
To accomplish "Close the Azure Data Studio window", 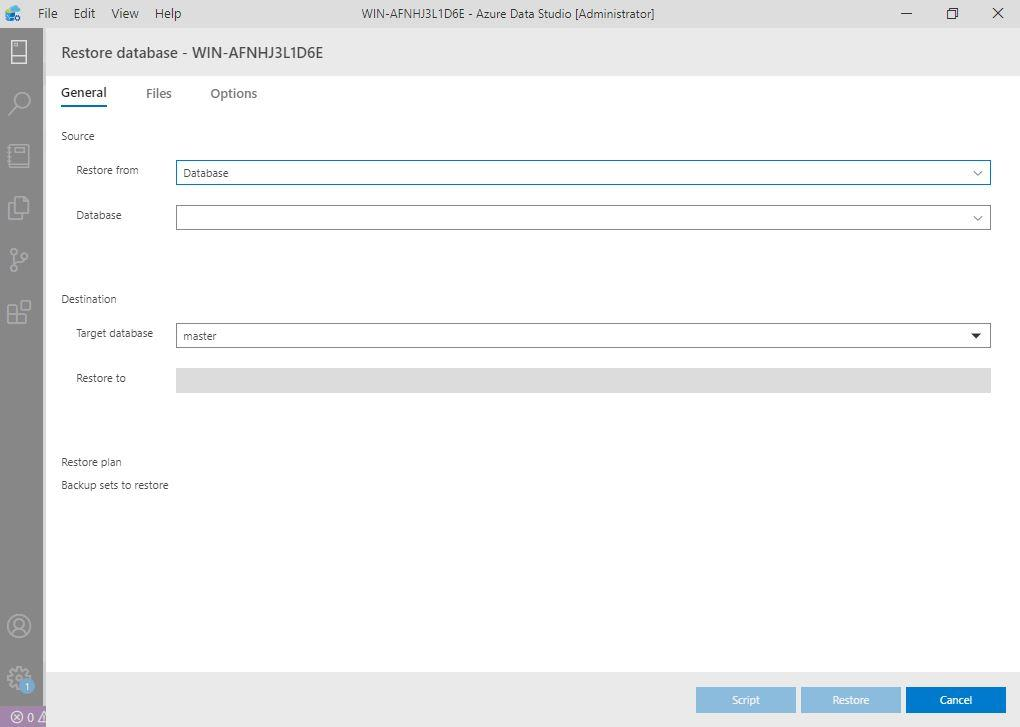I will pos(998,14).
